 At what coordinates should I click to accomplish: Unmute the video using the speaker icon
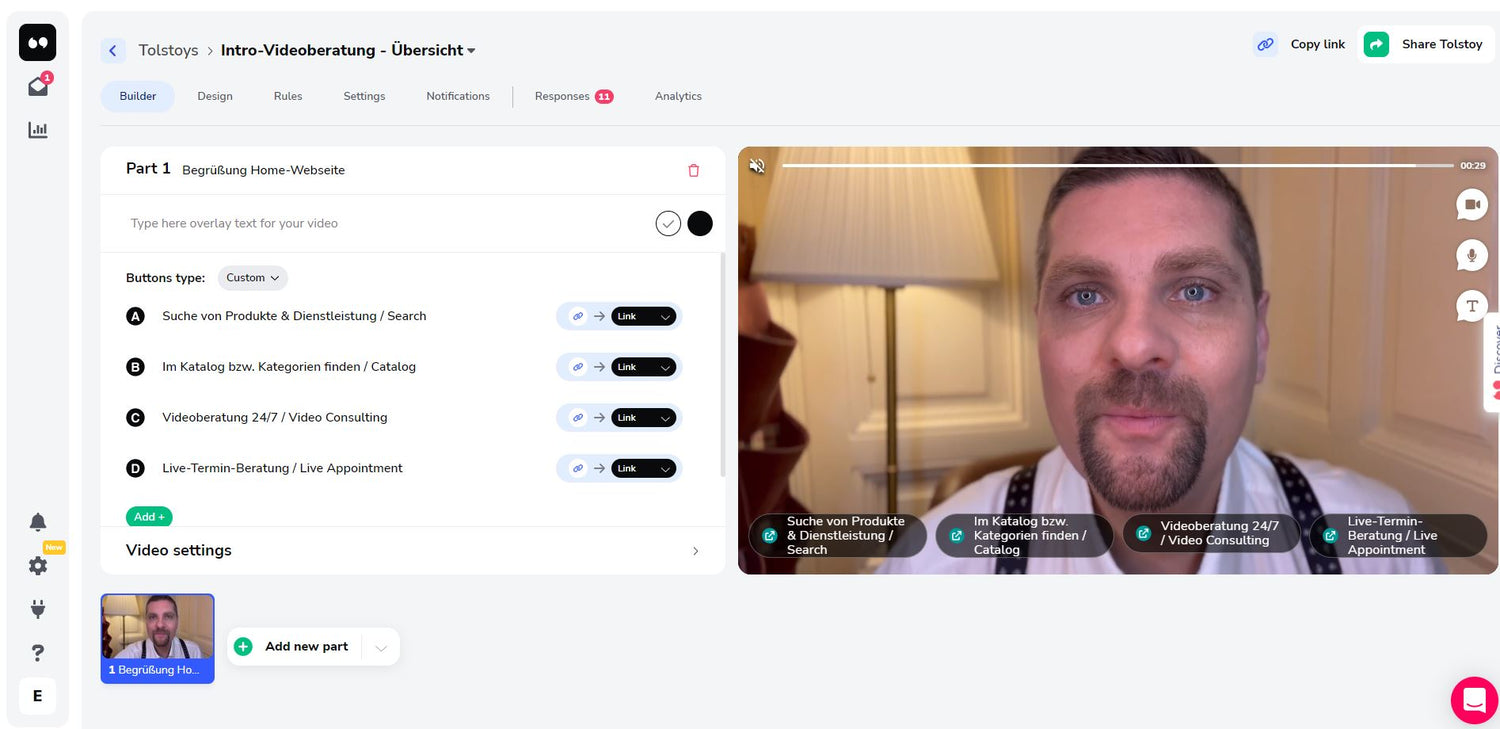[757, 166]
